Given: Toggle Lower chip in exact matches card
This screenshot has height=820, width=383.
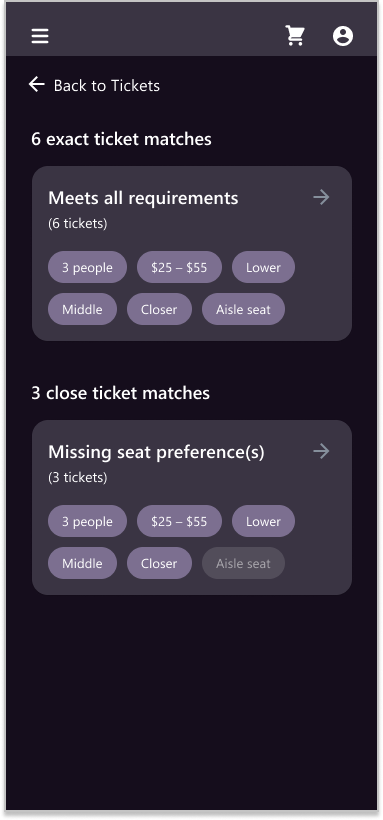Looking at the screenshot, I should point(263,267).
